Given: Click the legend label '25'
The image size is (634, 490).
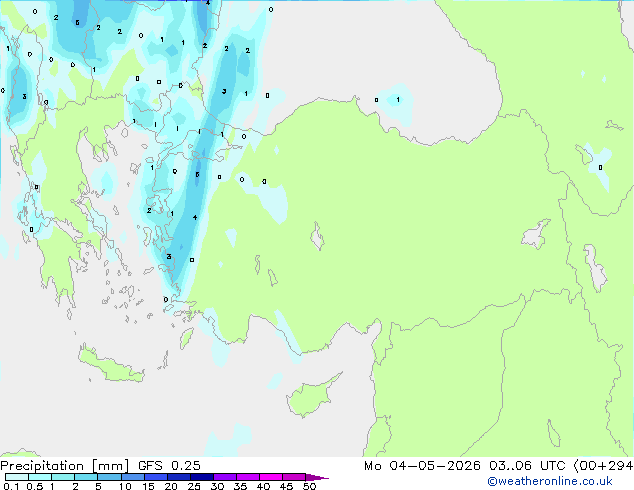Looking at the screenshot, I should coord(194,486).
